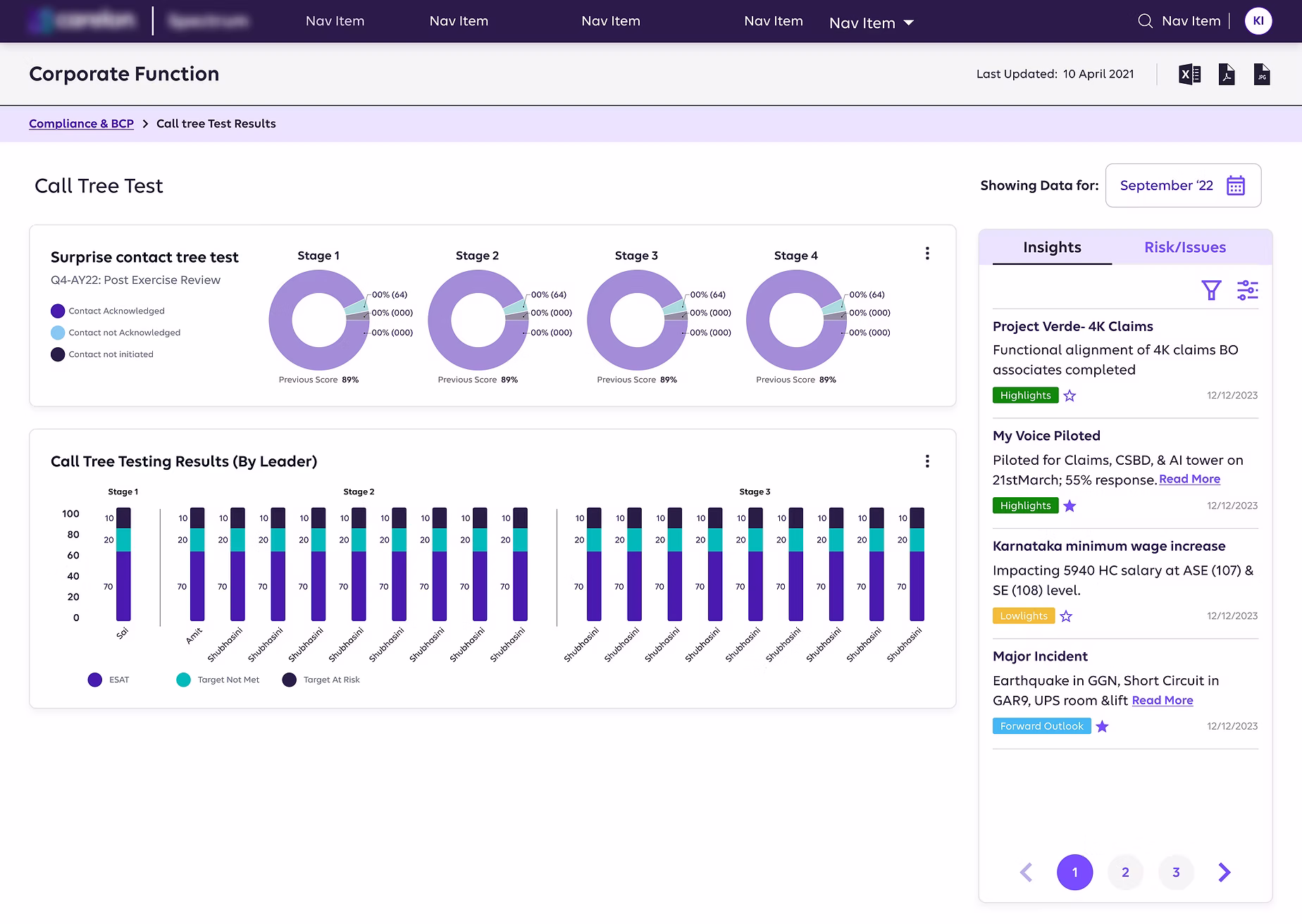Go to page 2 of insights

(x=1125, y=872)
